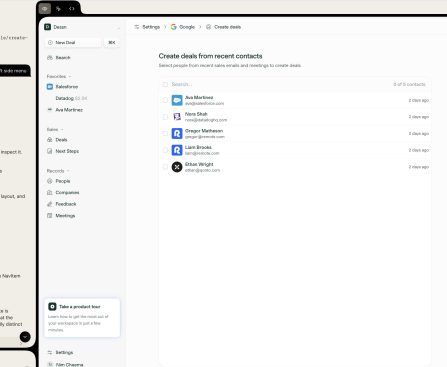Click the product tour card icon
447x367 pixels.
pyautogui.click(x=52, y=306)
